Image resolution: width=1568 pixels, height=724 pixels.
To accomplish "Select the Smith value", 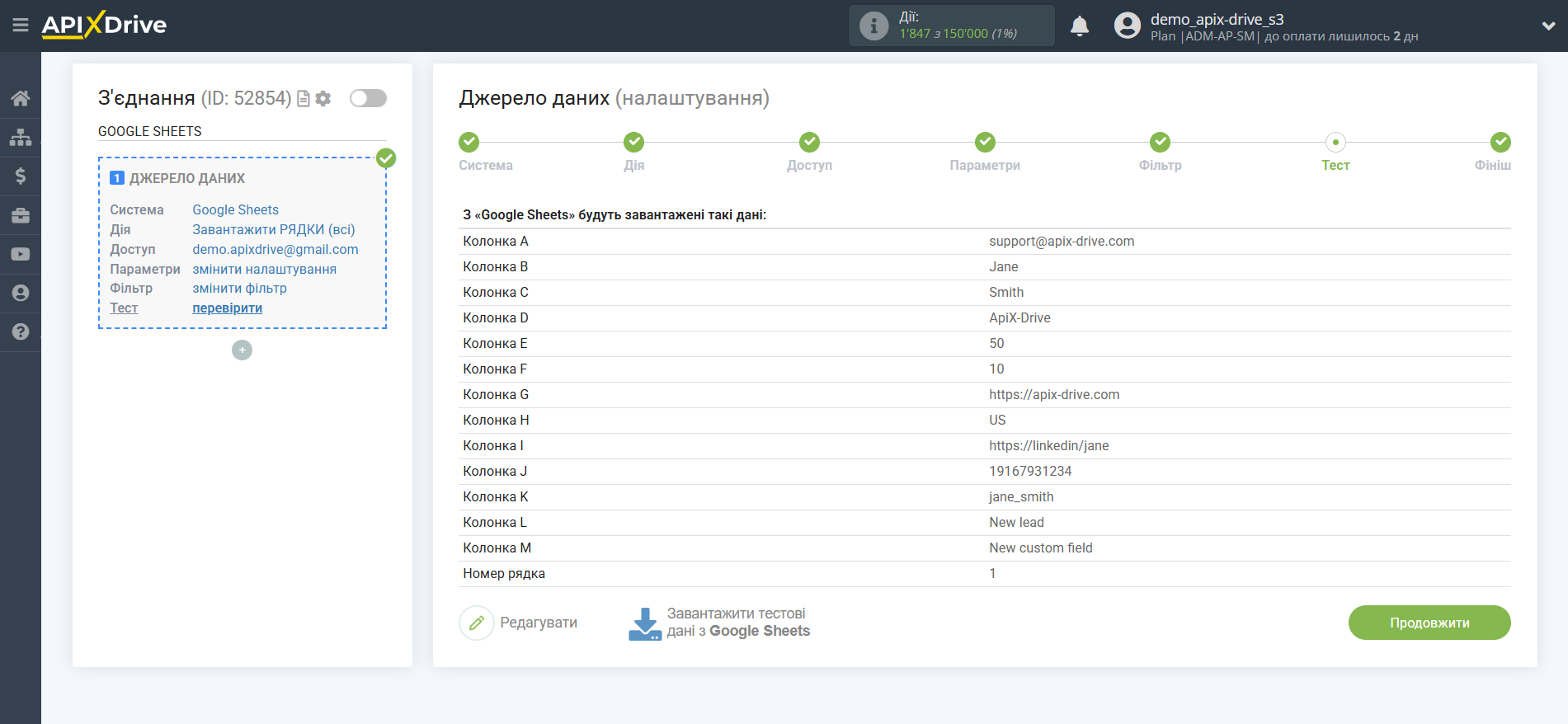I will click(x=1006, y=292).
